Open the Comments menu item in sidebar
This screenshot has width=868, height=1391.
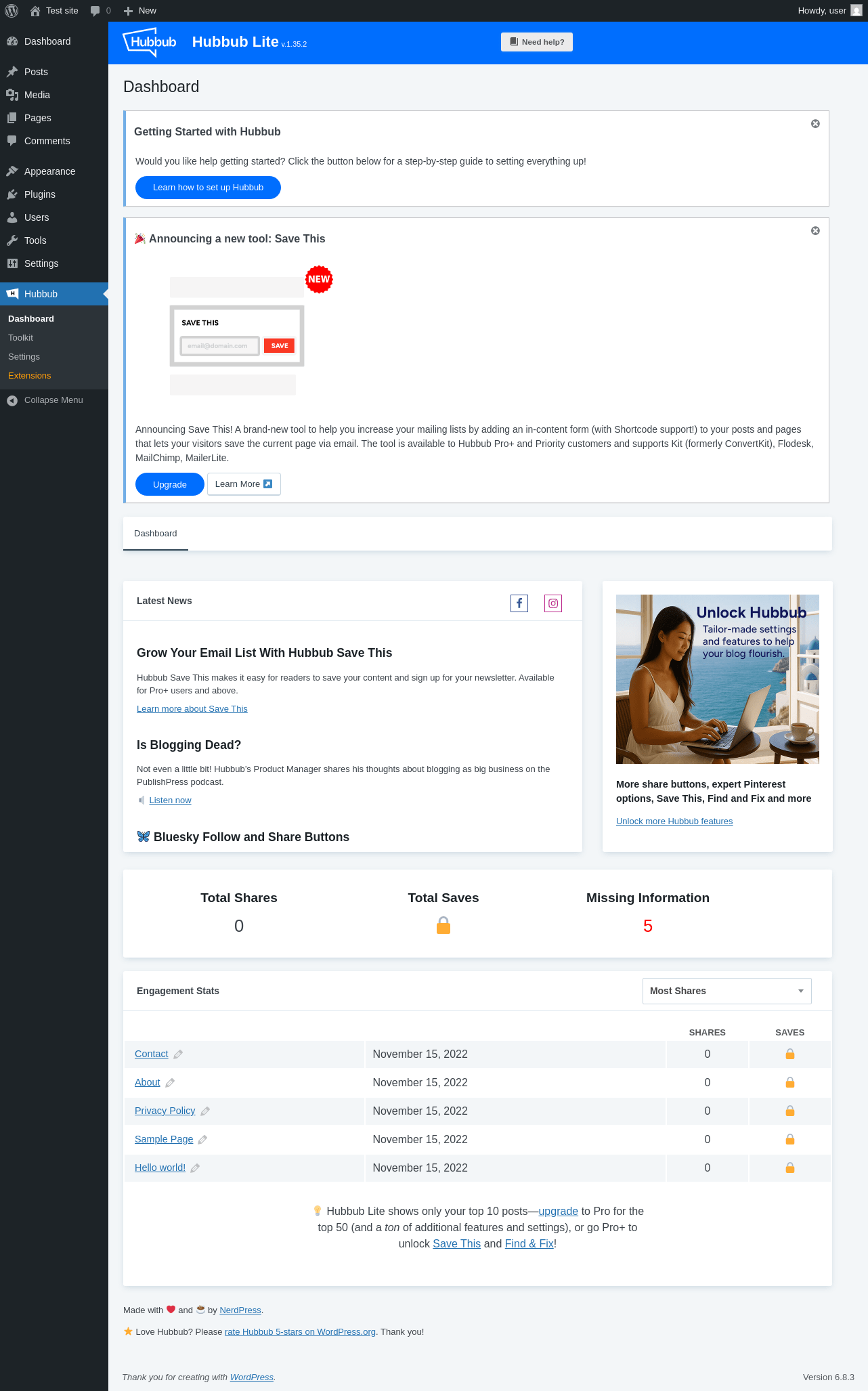(54, 141)
